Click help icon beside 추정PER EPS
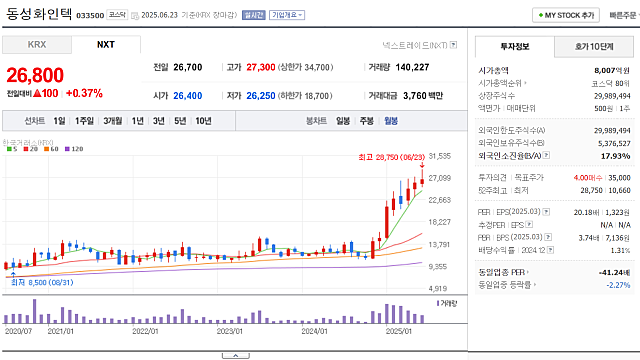Viewport: 640px width, 360px height. (529, 224)
